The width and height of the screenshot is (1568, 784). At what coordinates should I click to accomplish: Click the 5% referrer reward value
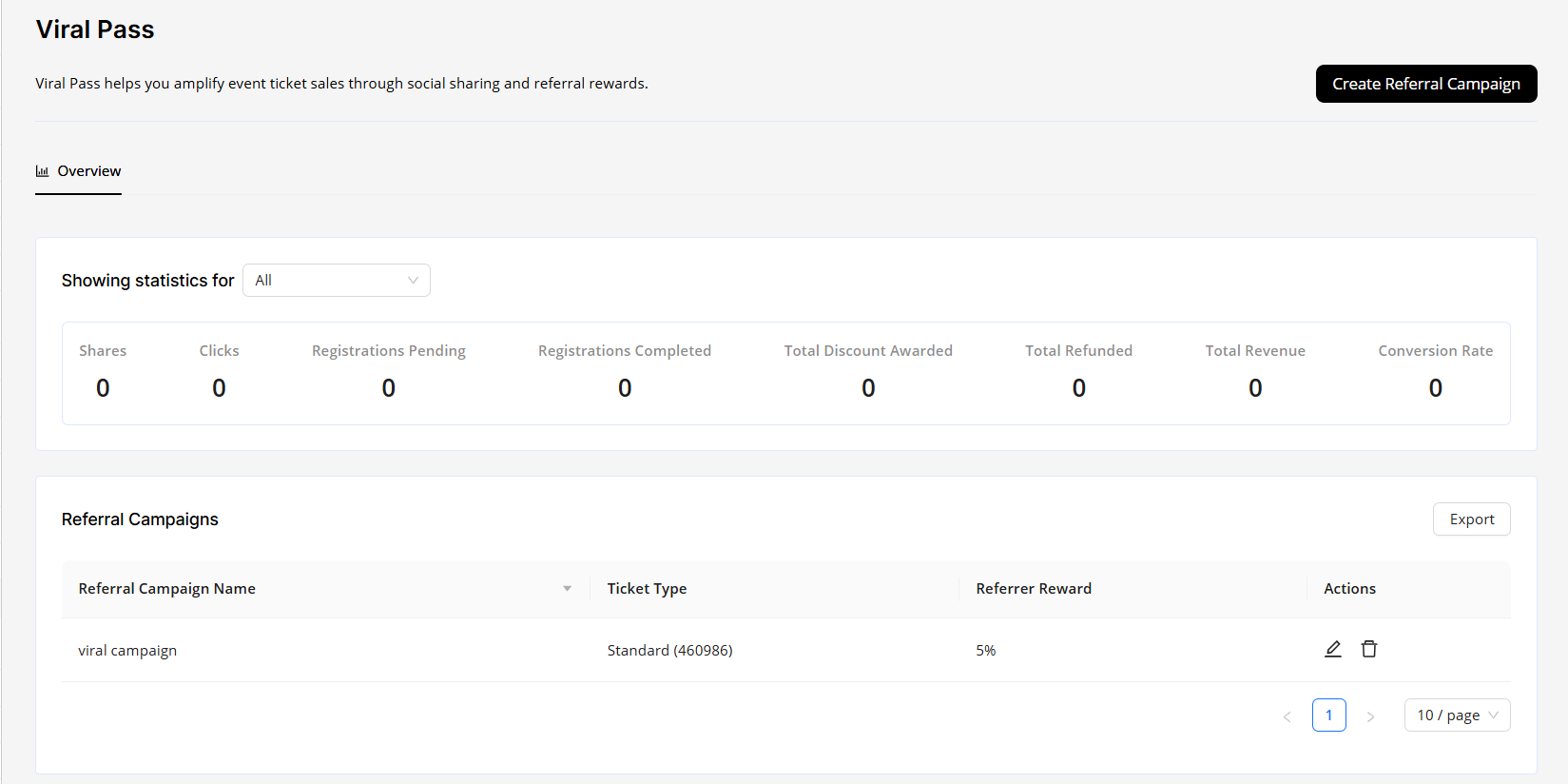[x=986, y=651]
